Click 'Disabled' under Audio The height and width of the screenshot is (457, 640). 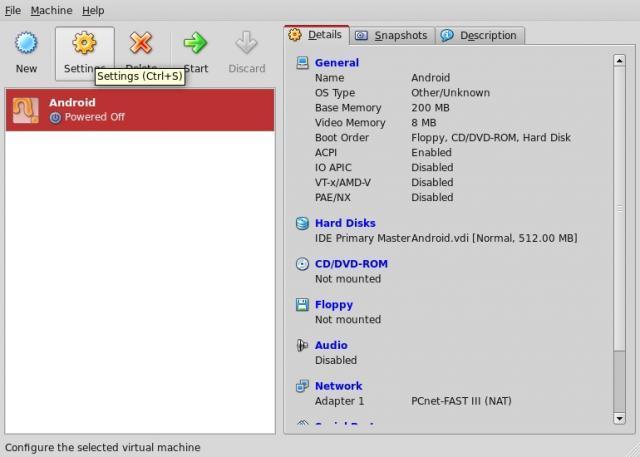[x=336, y=360]
